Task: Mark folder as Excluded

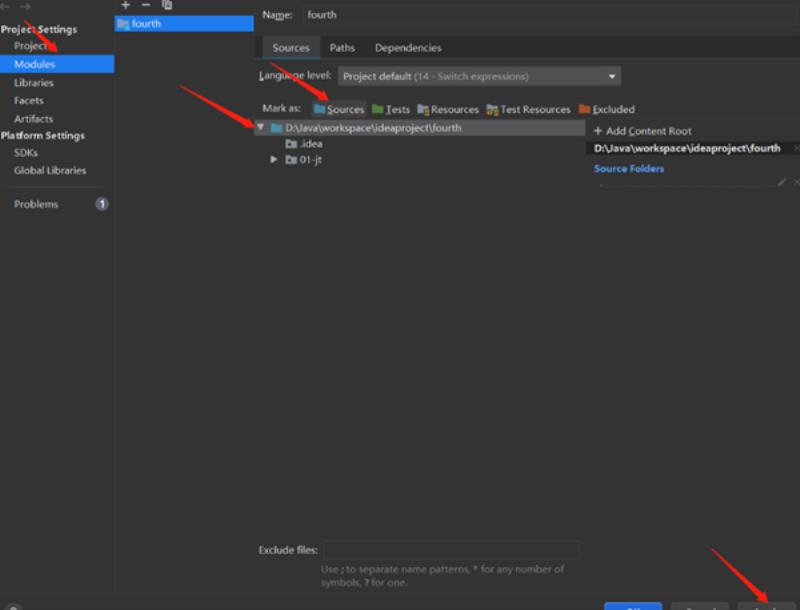Action: (607, 109)
